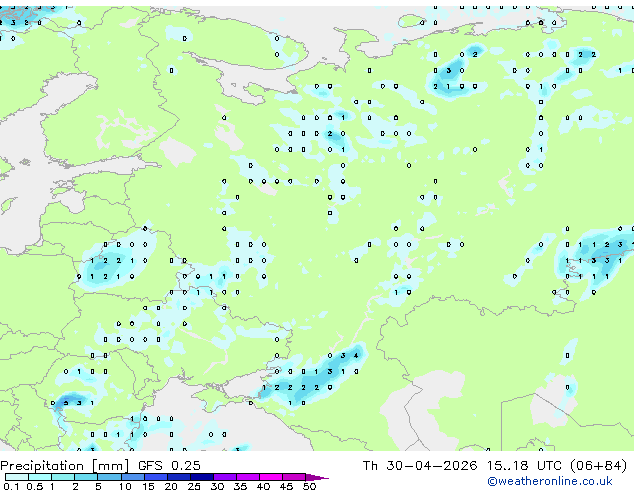Click the '0.5' legend label
The height and width of the screenshot is (490, 634).
point(35,486)
